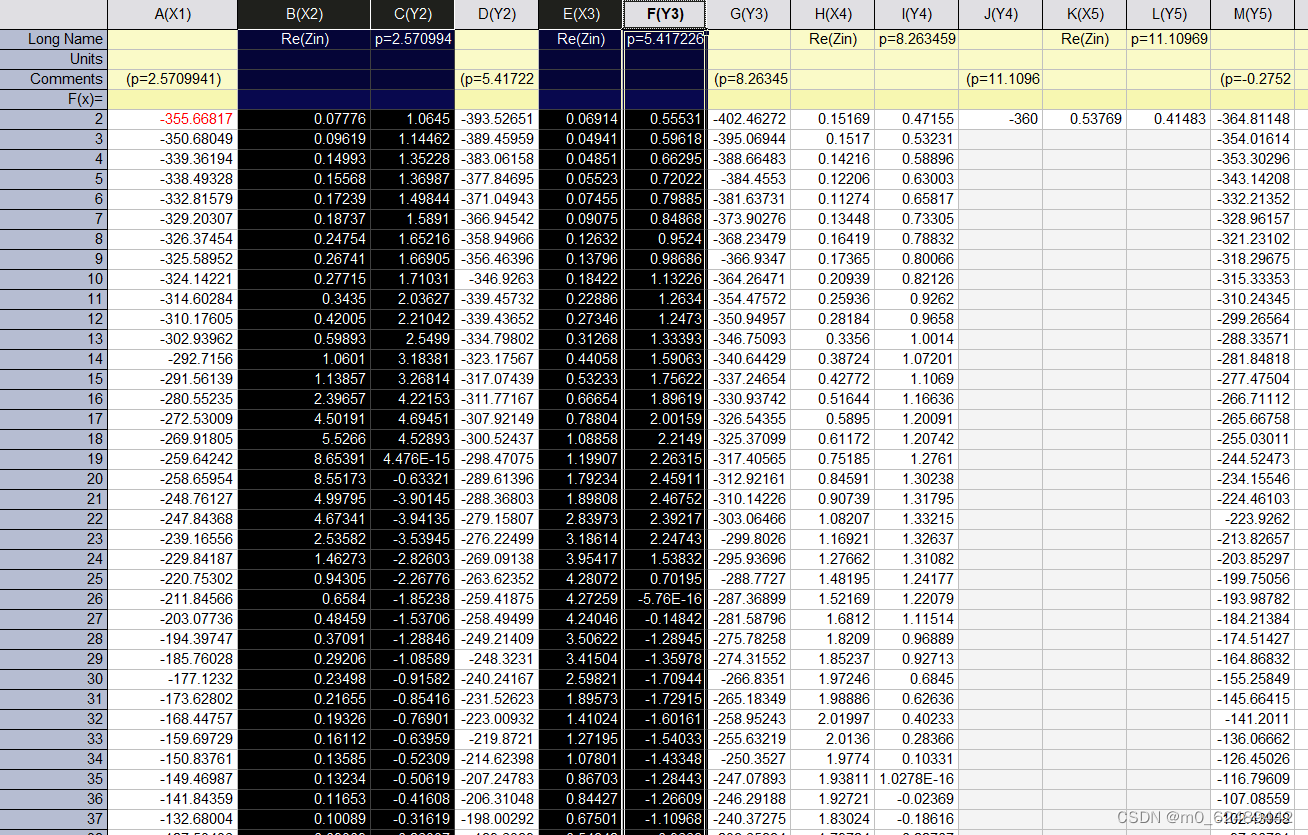Select column header D(Y2)
This screenshot has width=1308, height=835.
496,14
